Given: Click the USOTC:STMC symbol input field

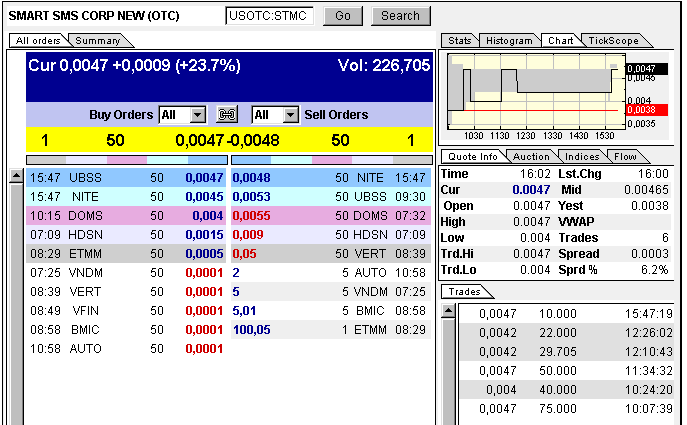Looking at the screenshot, I should [x=269, y=16].
